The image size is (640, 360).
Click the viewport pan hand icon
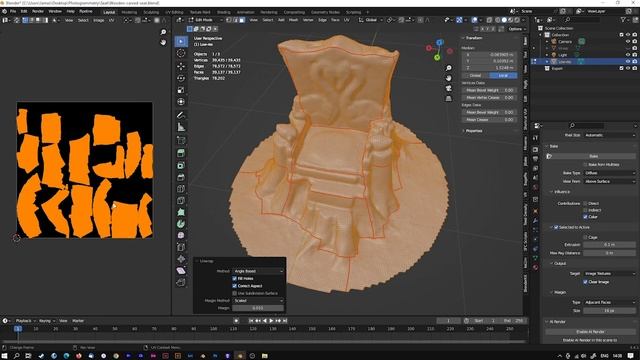click(449, 78)
